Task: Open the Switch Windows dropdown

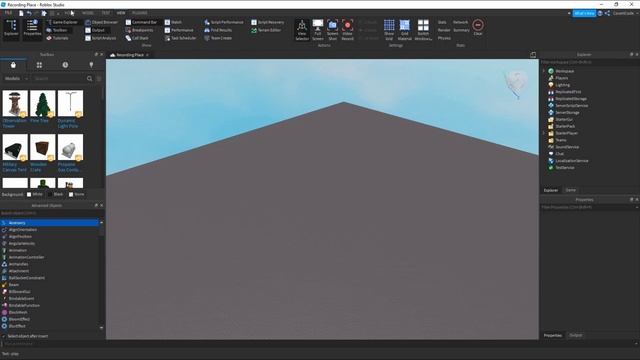Action: pos(423,30)
